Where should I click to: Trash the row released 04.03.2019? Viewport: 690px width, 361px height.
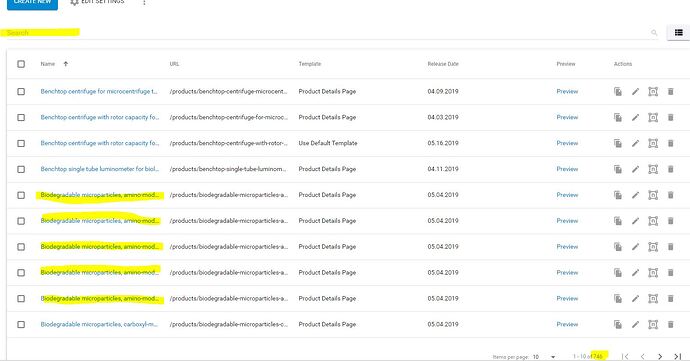click(671, 118)
